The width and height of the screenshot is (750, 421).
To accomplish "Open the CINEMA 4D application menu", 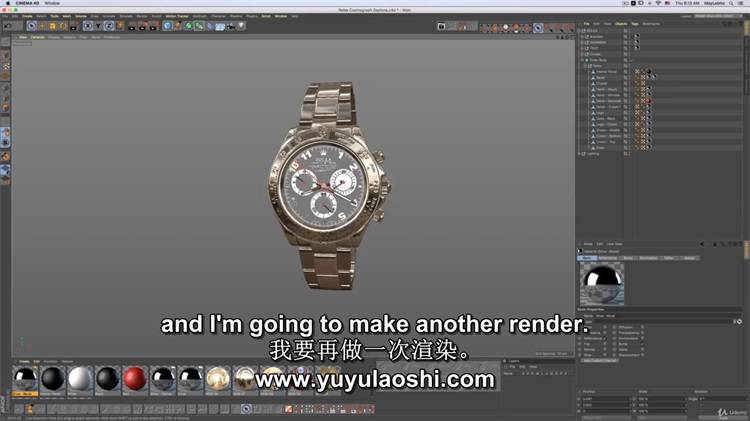I will click(27, 3).
